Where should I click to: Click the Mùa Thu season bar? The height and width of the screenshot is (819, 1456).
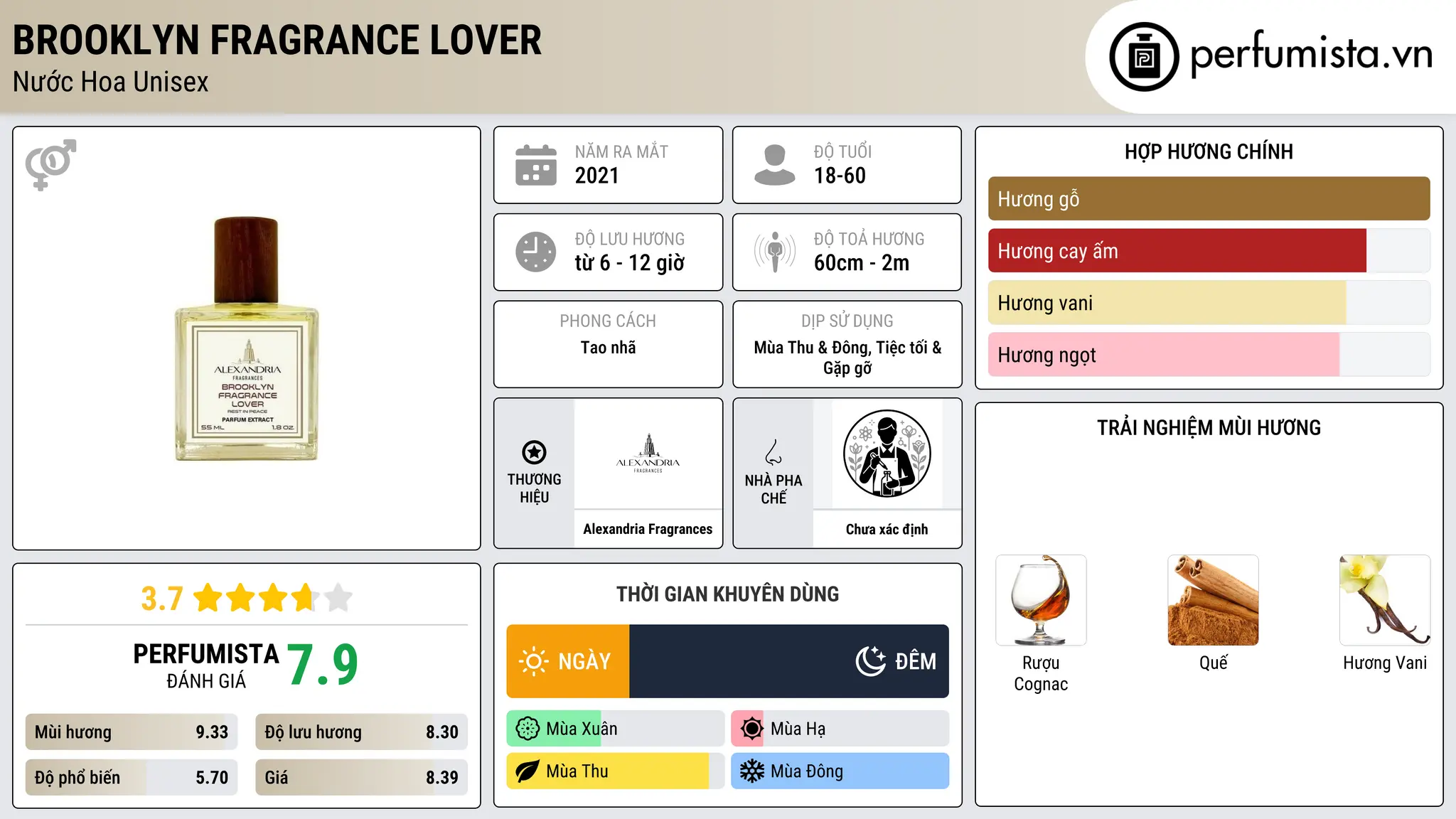[x=616, y=771]
